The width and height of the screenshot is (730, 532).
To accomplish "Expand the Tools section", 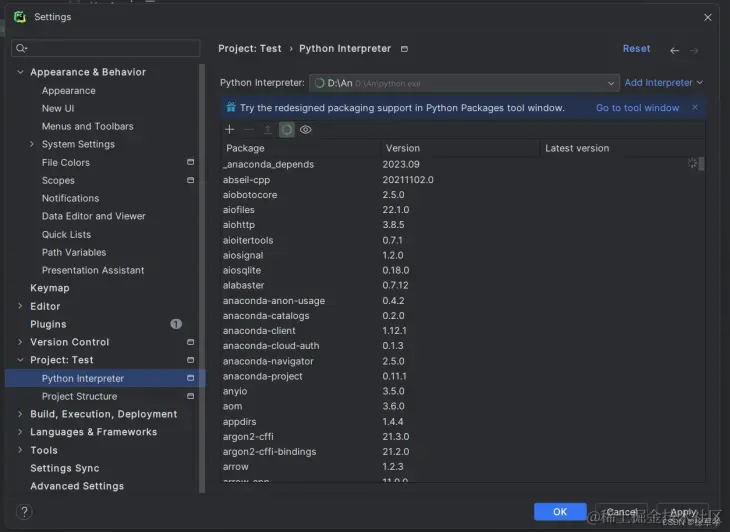I will [x=20, y=450].
